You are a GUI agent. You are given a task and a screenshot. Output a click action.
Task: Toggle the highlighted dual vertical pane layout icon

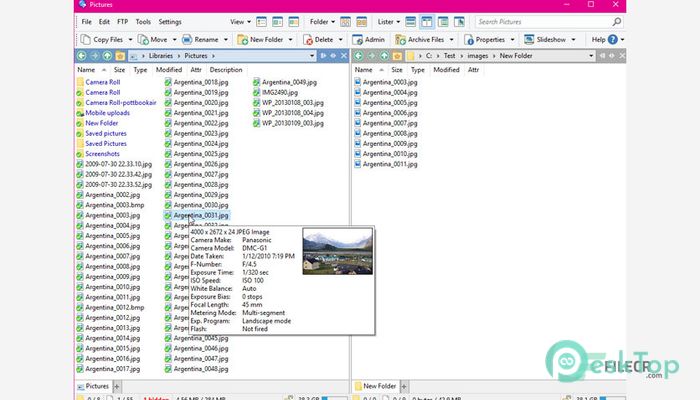(x=427, y=21)
